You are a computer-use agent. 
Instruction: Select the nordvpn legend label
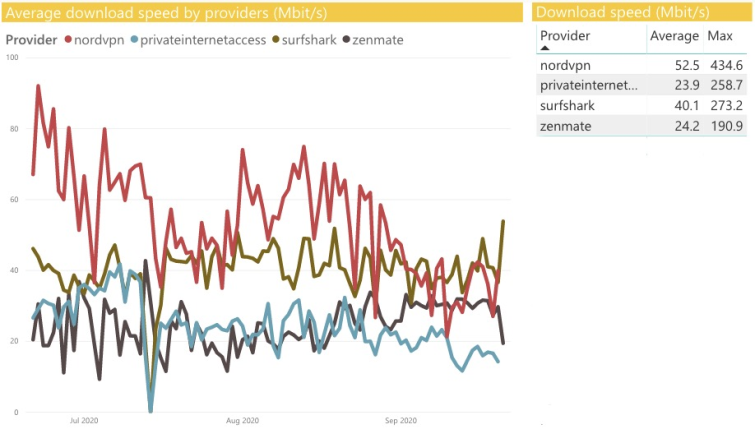tap(99, 40)
